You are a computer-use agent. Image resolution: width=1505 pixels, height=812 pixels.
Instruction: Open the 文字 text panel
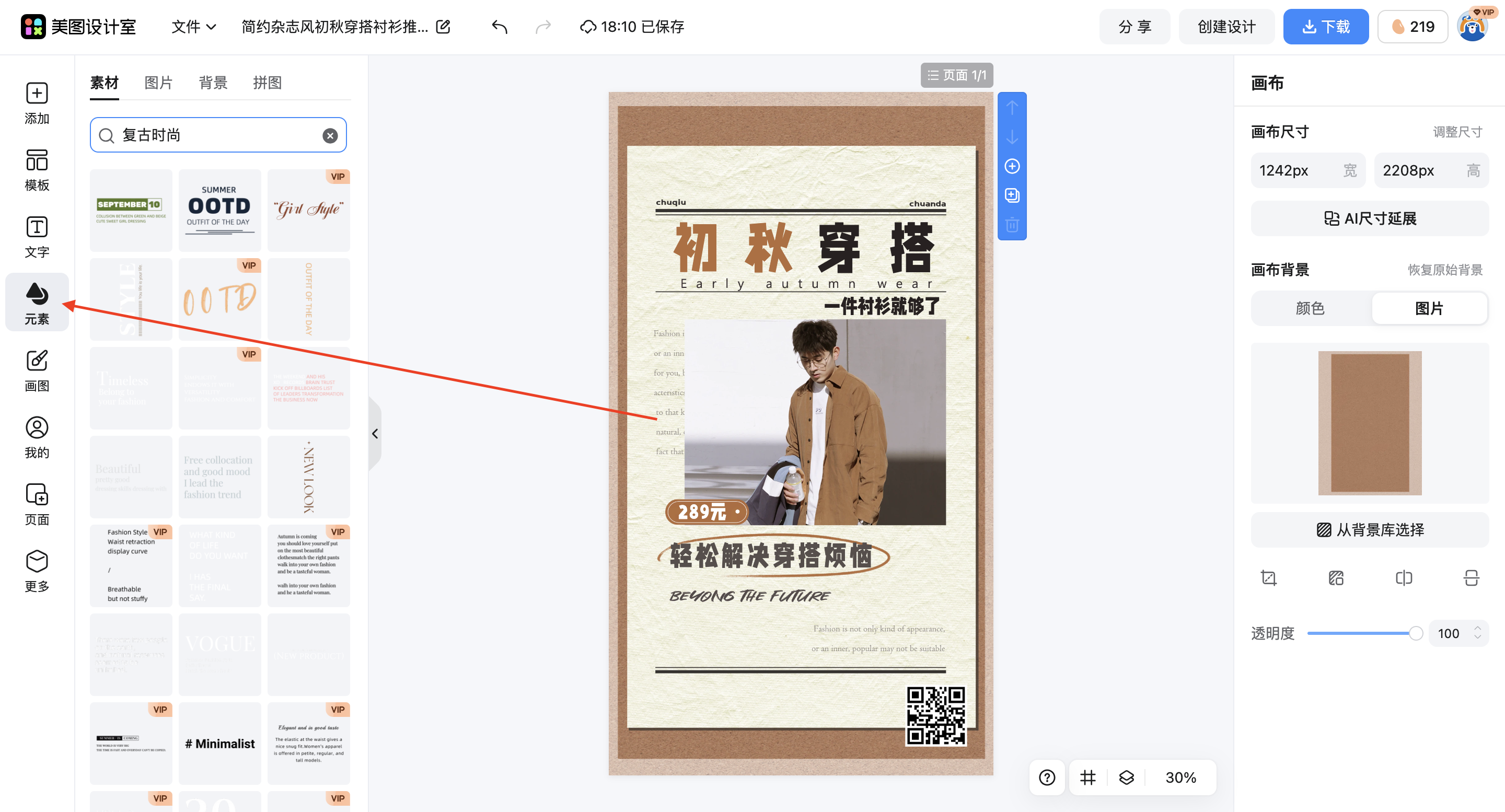click(x=37, y=236)
